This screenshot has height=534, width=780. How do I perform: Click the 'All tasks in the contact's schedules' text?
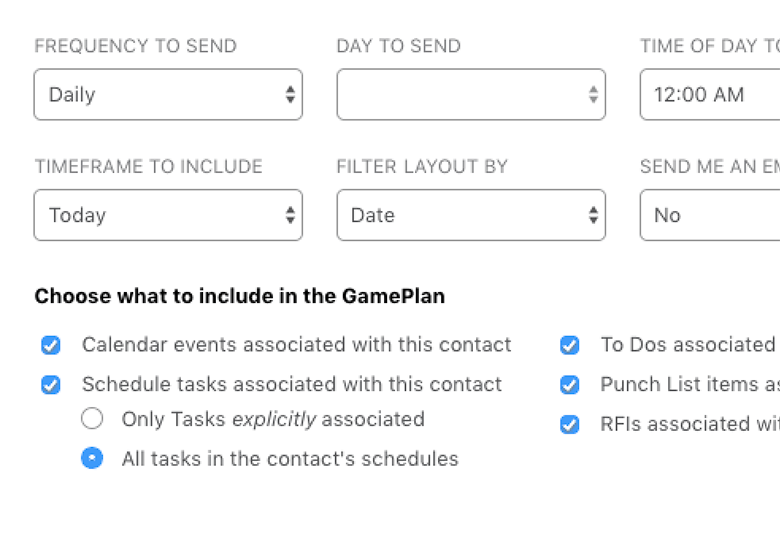click(x=290, y=460)
